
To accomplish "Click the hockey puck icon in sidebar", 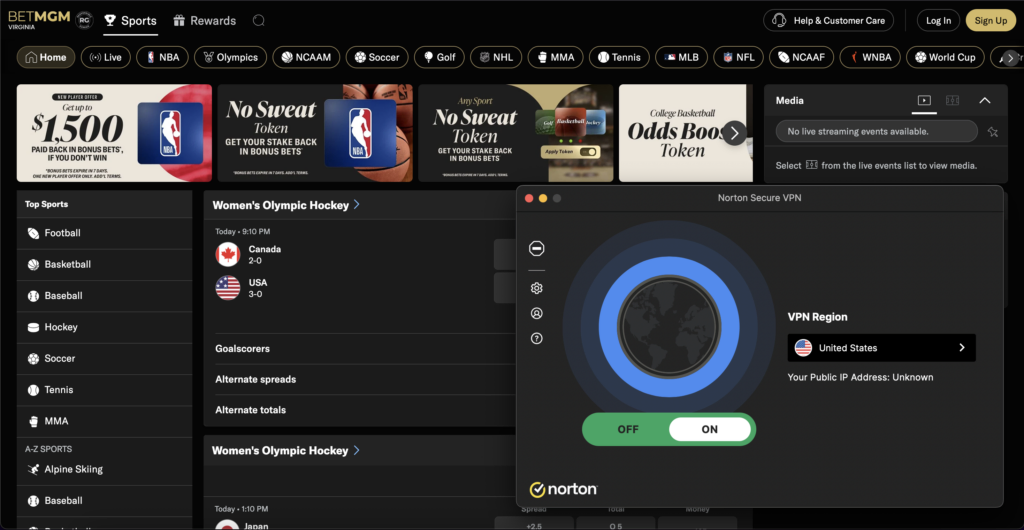I will click(x=33, y=328).
